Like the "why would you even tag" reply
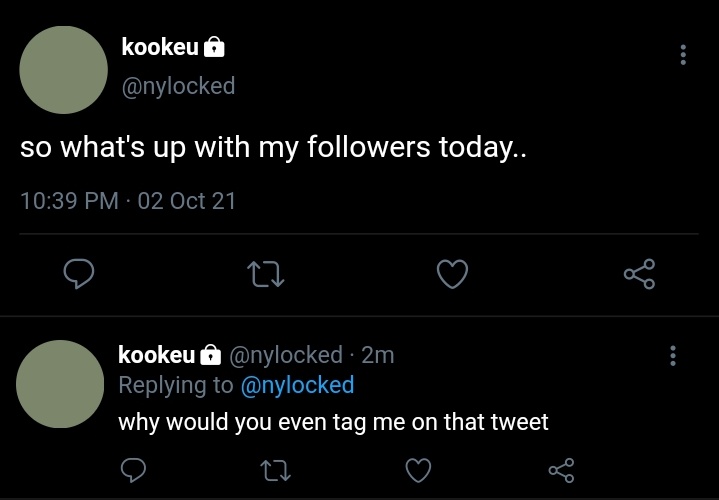 418,470
